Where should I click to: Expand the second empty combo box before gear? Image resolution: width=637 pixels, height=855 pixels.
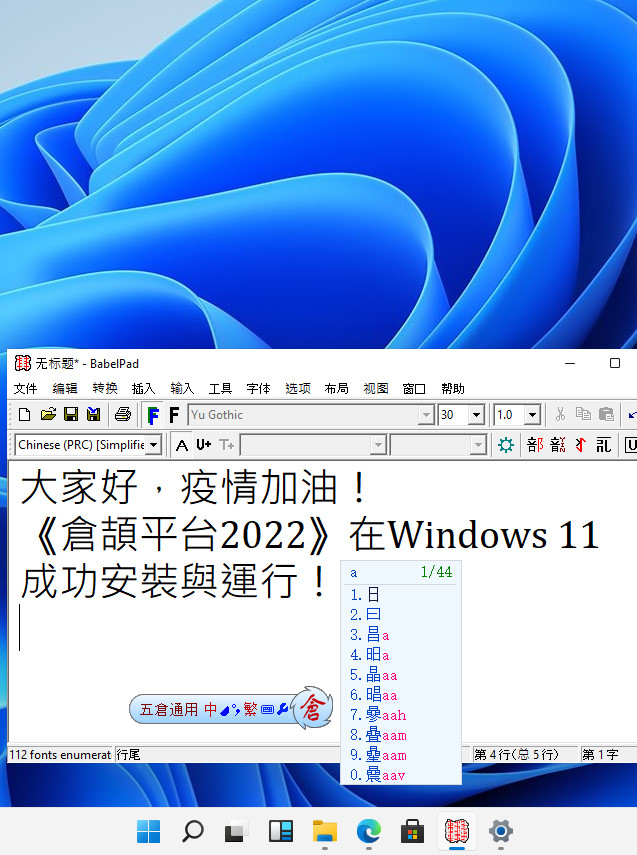point(478,445)
